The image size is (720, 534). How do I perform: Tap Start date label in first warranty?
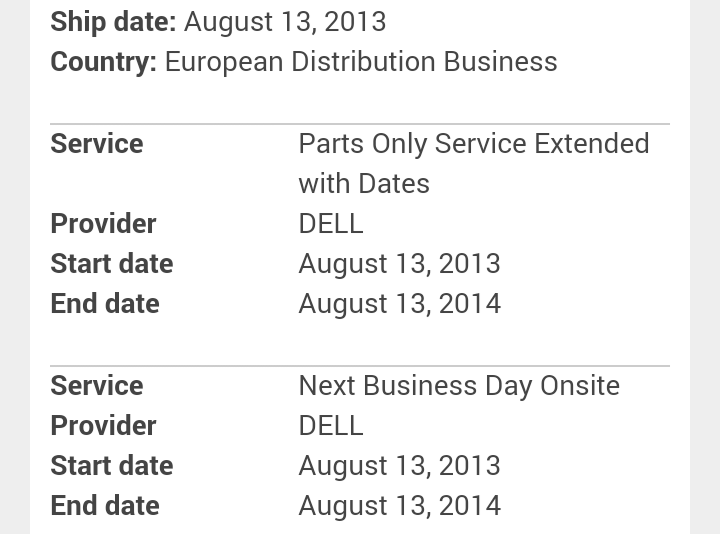point(112,264)
